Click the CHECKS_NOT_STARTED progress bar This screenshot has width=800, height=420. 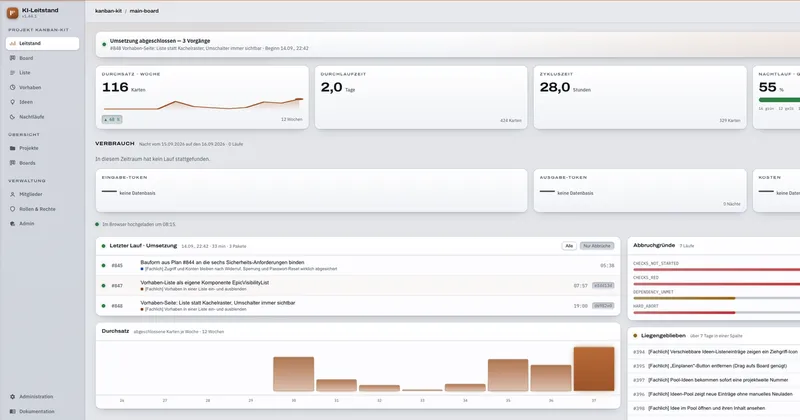pos(717,269)
